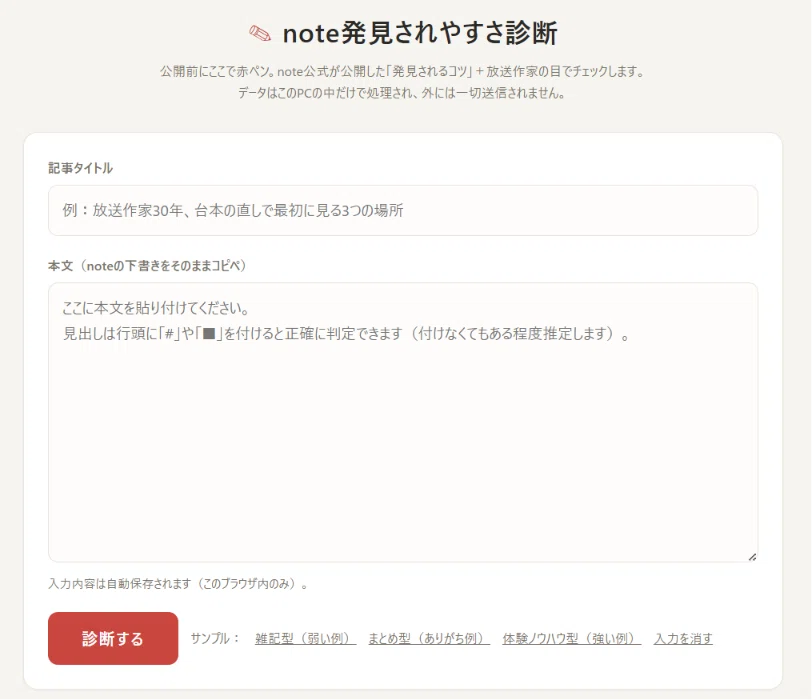This screenshot has height=700, width=812.
Task: Click the 入力内容は自動保存されます note
Action: pos(178,584)
